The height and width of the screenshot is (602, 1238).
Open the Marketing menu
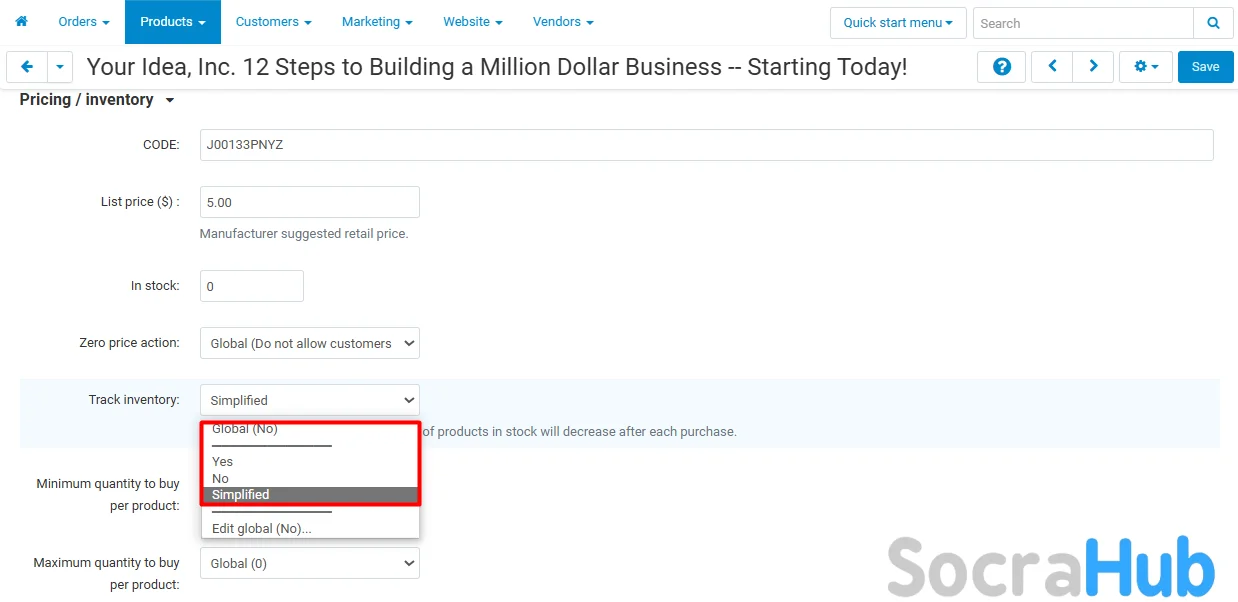[377, 21]
